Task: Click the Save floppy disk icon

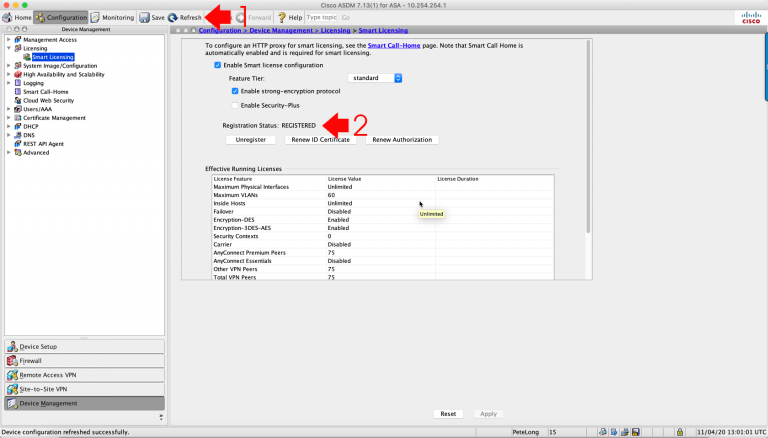Action: pyautogui.click(x=144, y=18)
